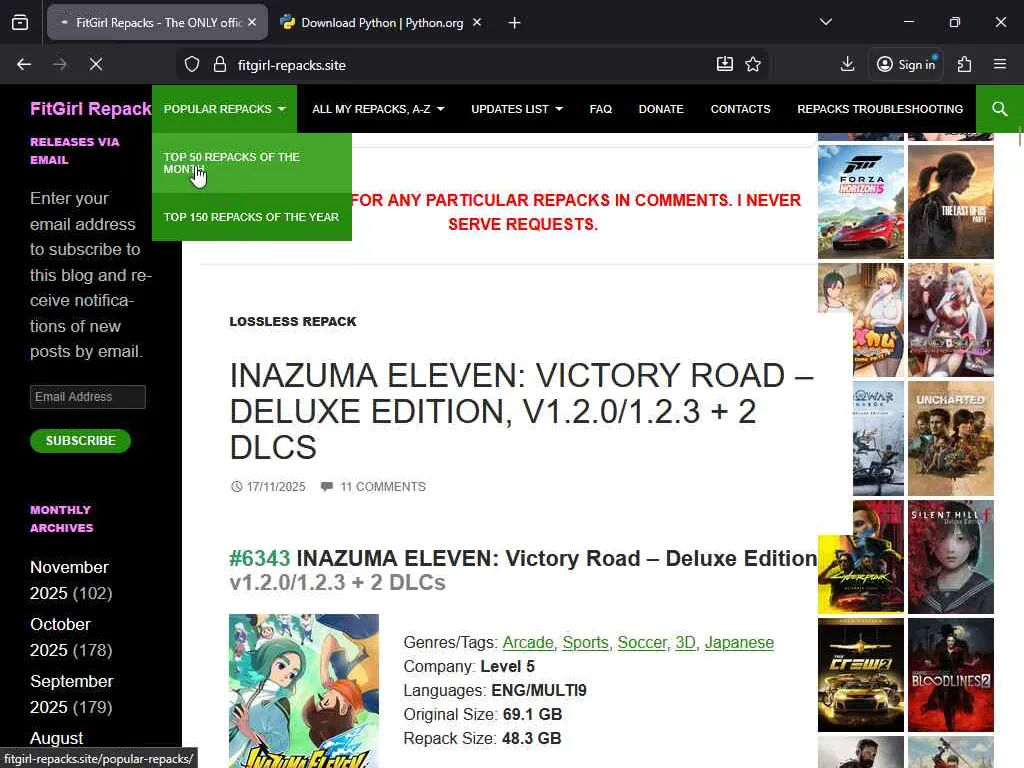This screenshot has height=768, width=1024.
Task: Click the 3D genre tag
Action: point(685,643)
